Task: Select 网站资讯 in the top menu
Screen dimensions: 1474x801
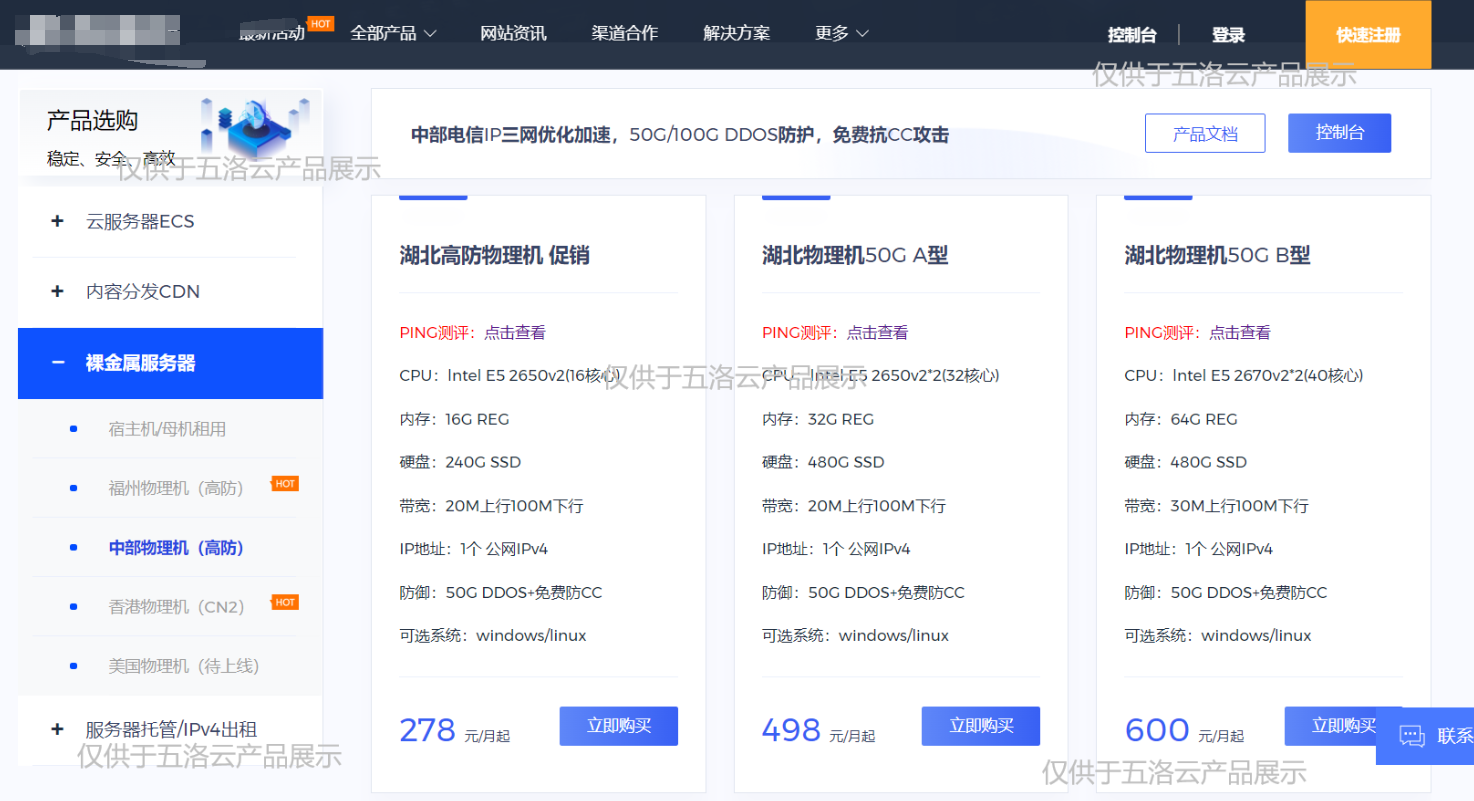Action: click(x=513, y=32)
